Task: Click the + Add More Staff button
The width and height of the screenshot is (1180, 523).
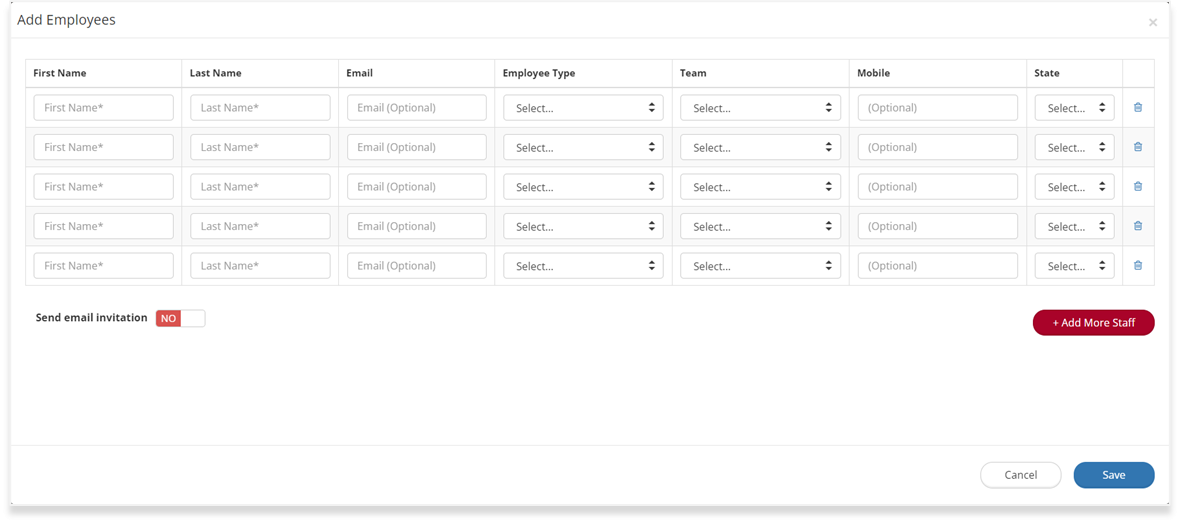Action: [x=1093, y=322]
